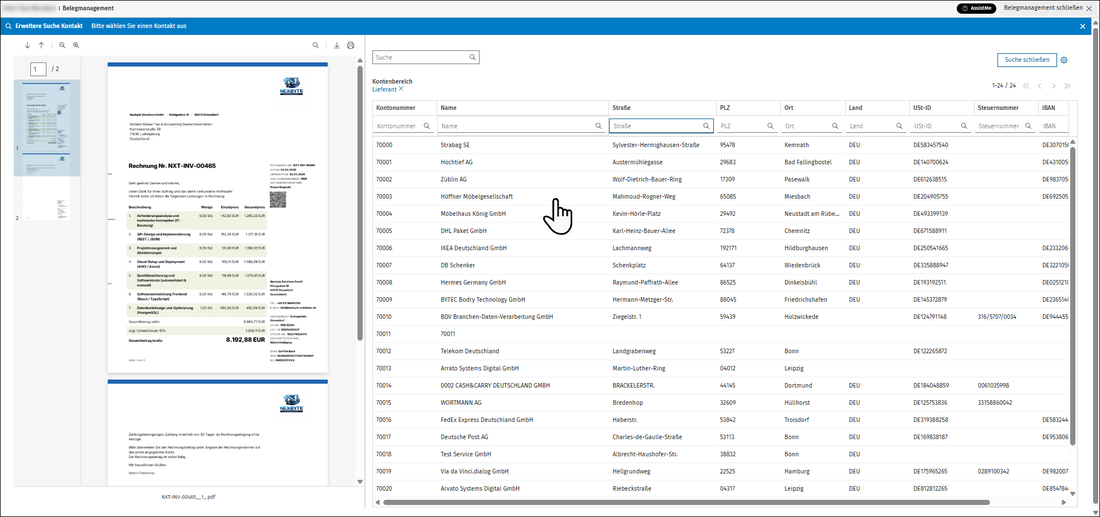Select BYTEC Bodry Technology GmbH contact
Screen dimensions: 1100x517
pyautogui.click(x=720, y=300)
